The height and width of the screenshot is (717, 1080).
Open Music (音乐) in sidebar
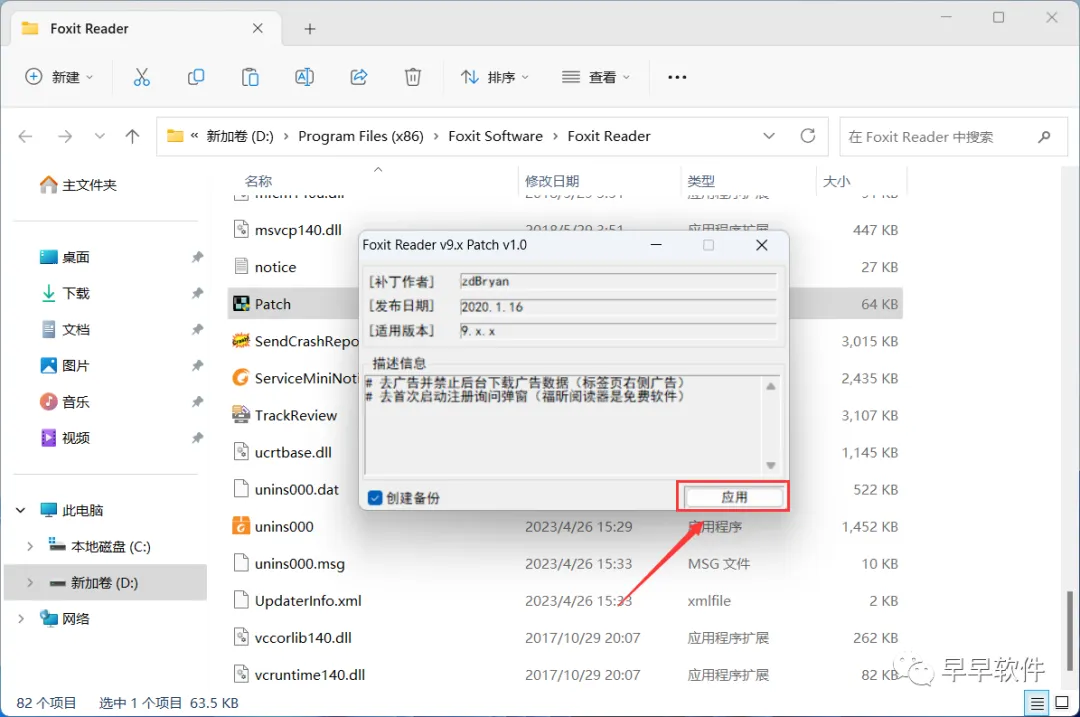pos(65,402)
